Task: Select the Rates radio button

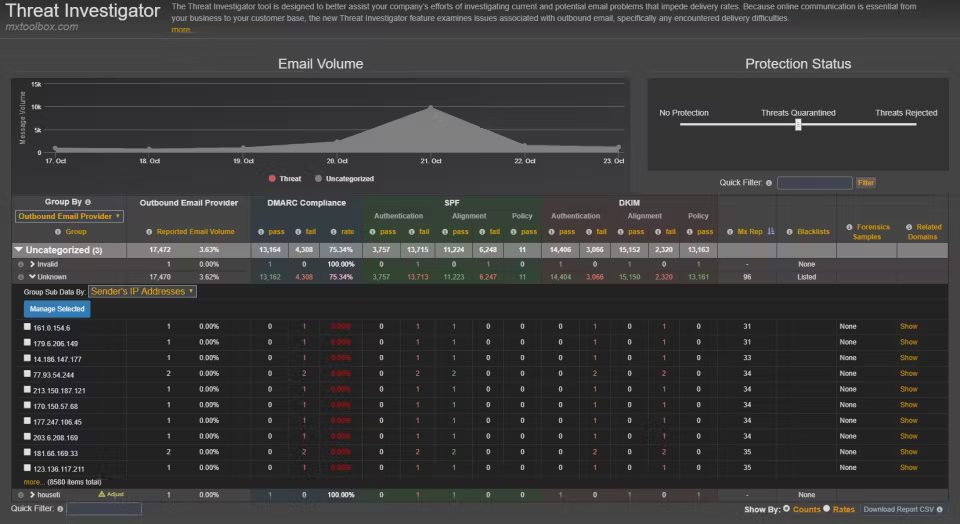Action: click(826, 509)
